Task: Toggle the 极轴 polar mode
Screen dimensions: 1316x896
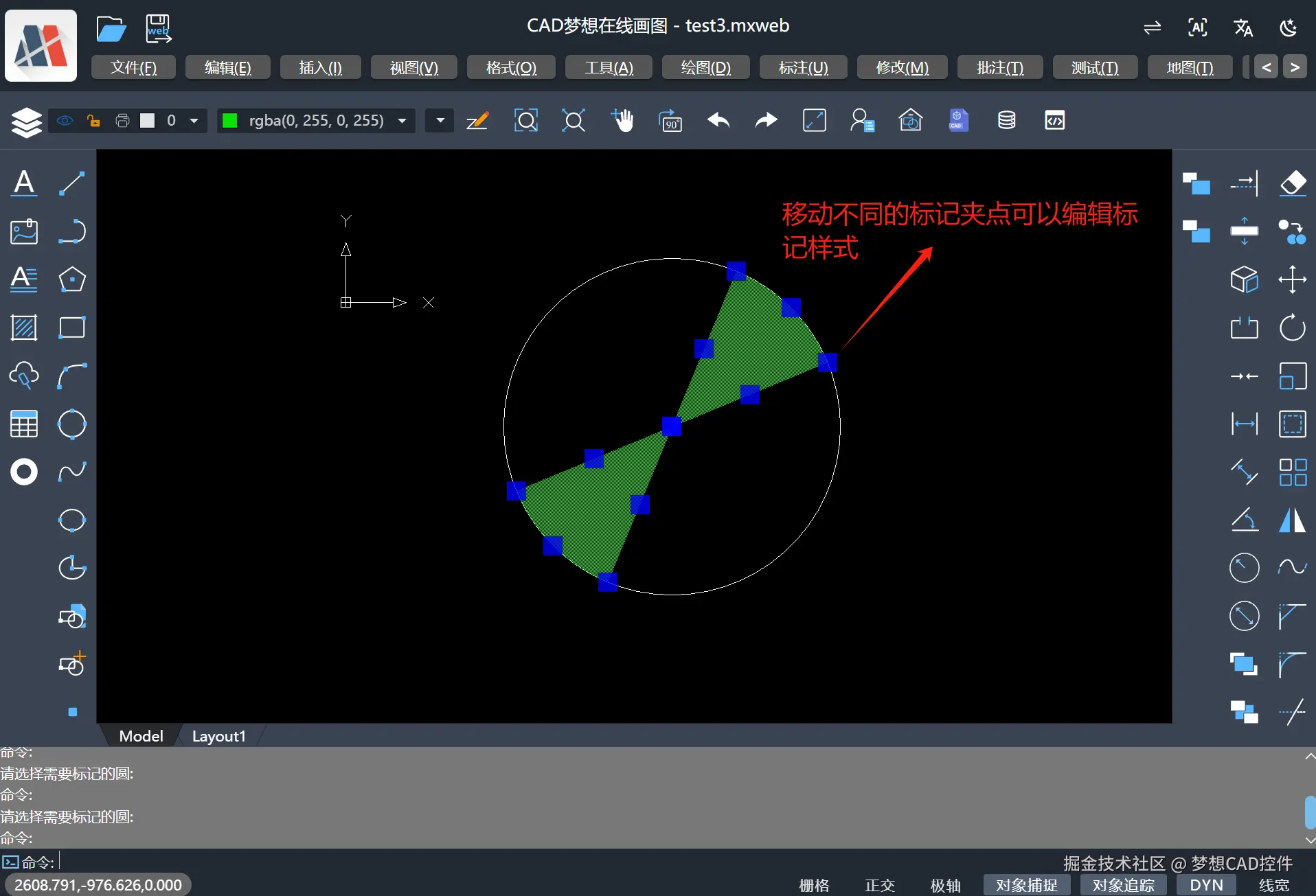Action: (x=945, y=885)
